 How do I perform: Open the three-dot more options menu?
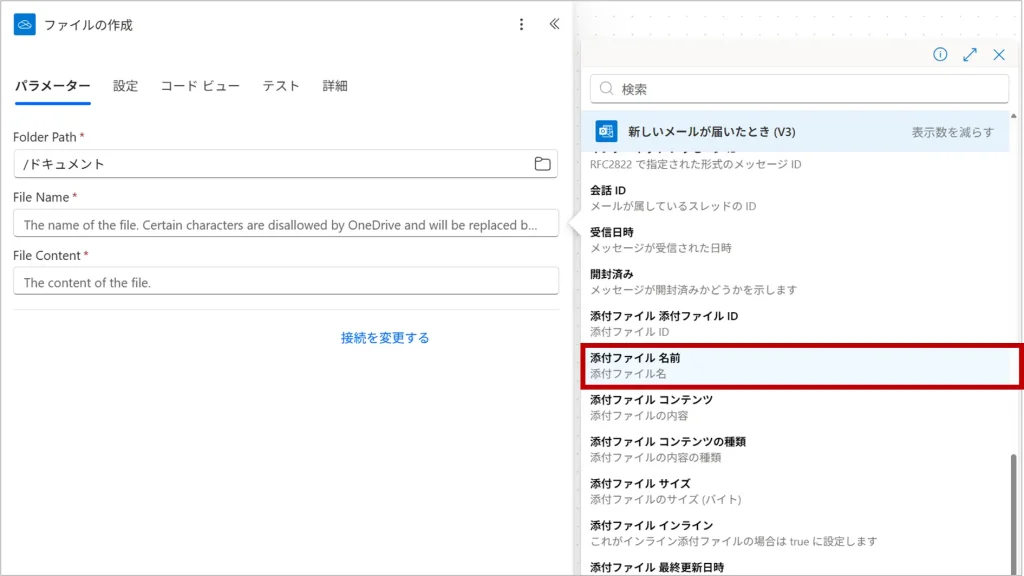pyautogui.click(x=521, y=25)
